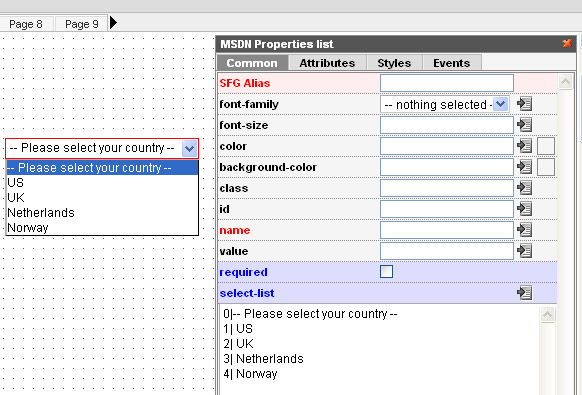This screenshot has width=582, height=395.
Task: Close the MSDN Properties list panel
Action: [x=567, y=43]
